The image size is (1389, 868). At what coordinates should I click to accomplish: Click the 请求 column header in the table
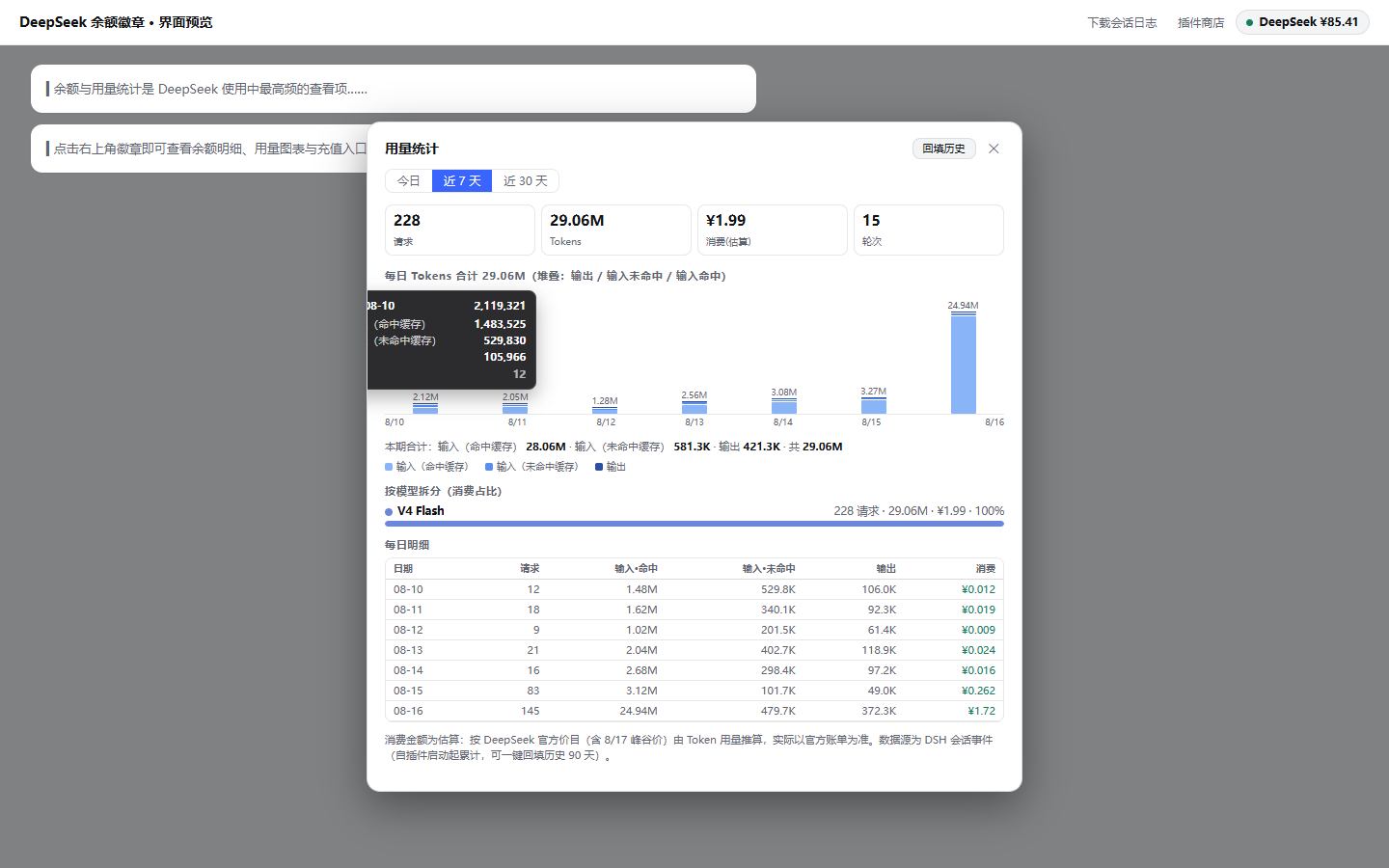pyautogui.click(x=530, y=569)
